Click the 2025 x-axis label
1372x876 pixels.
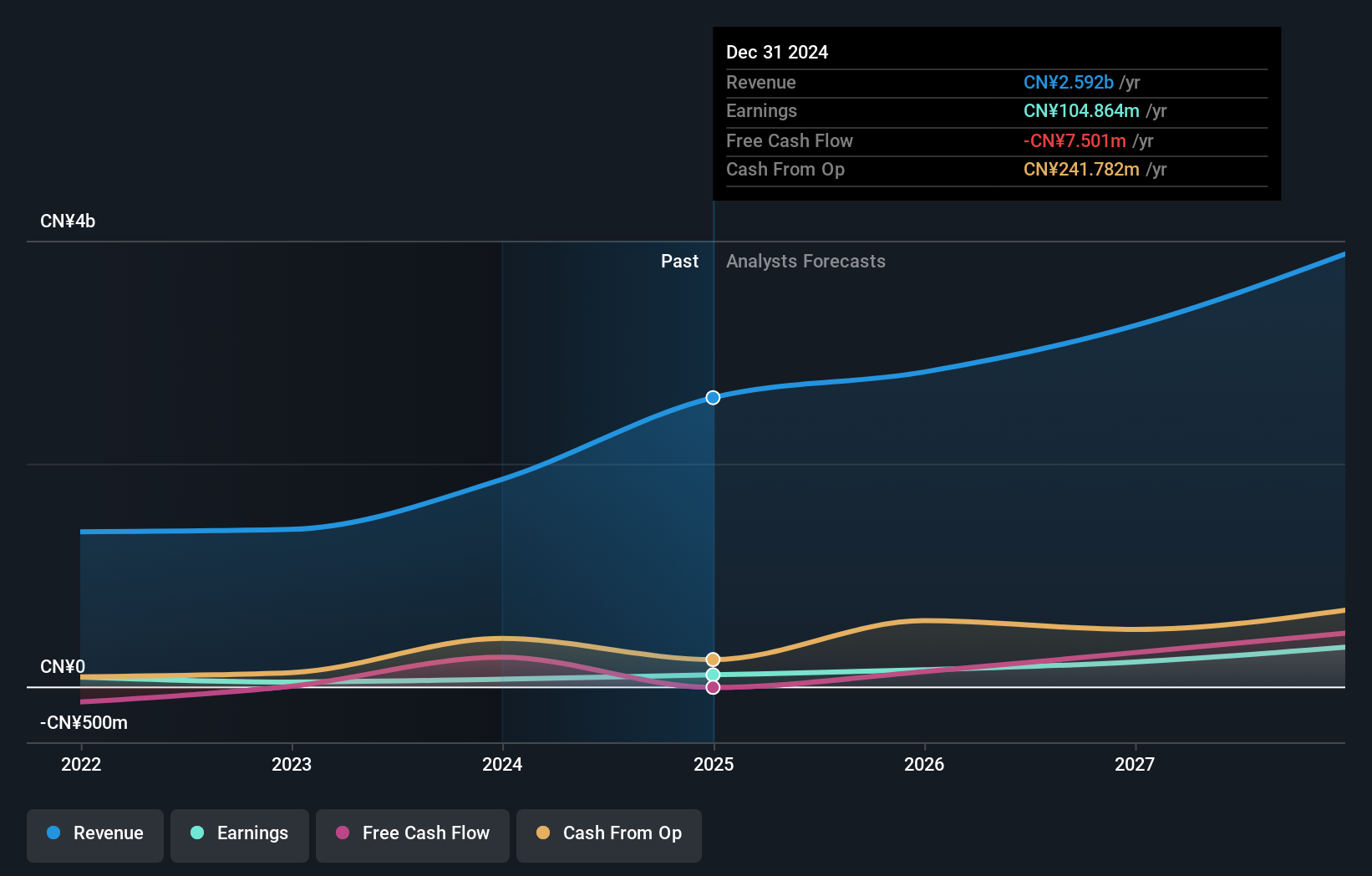[714, 764]
